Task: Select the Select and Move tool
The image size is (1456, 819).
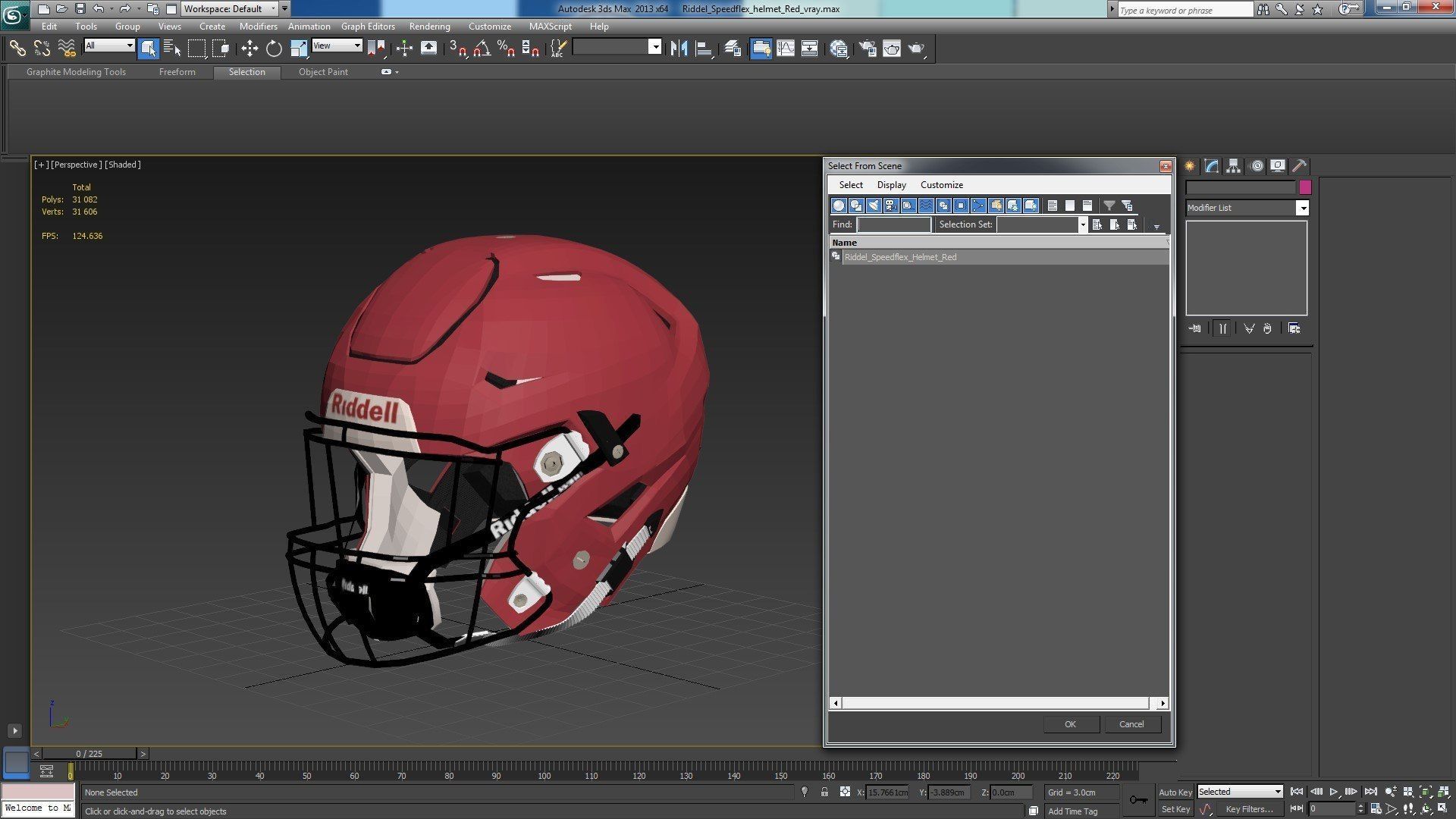Action: click(x=249, y=49)
